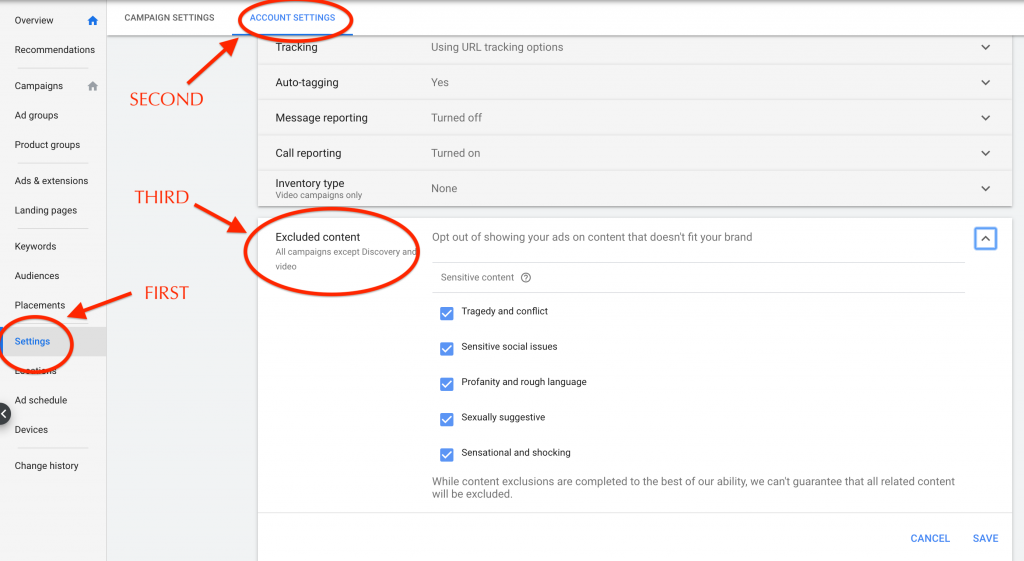Expand the Call reporting row

[x=985, y=153]
